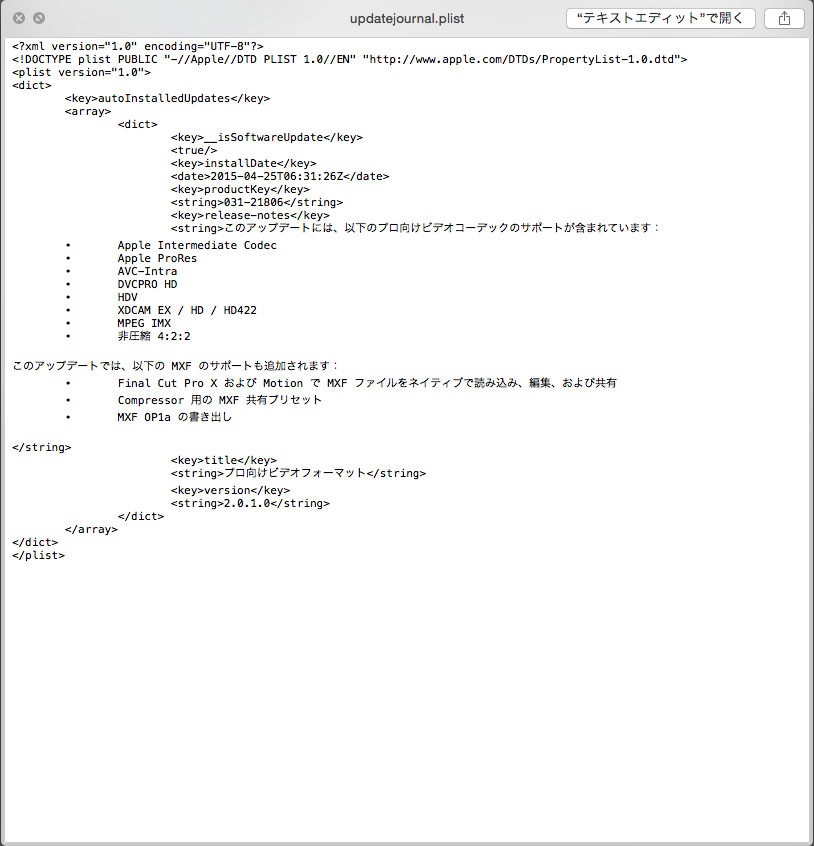814x846 pixels.
Task: Click the string 2.0.1.0 line
Action: pyautogui.click(x=250, y=503)
